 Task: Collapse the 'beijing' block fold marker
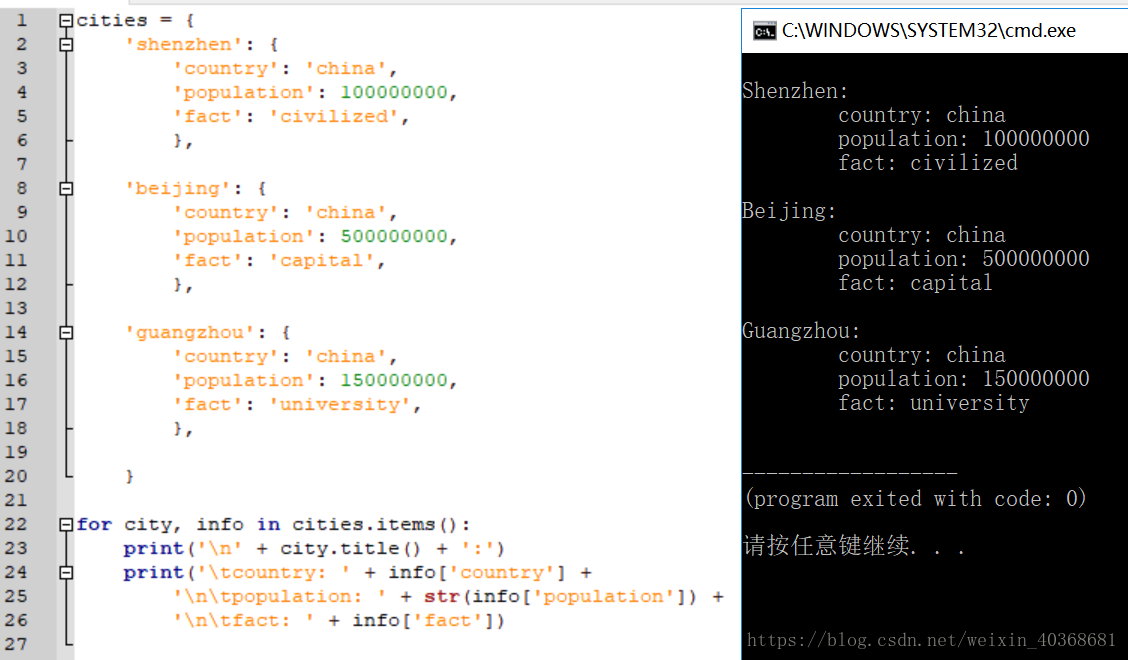66,189
